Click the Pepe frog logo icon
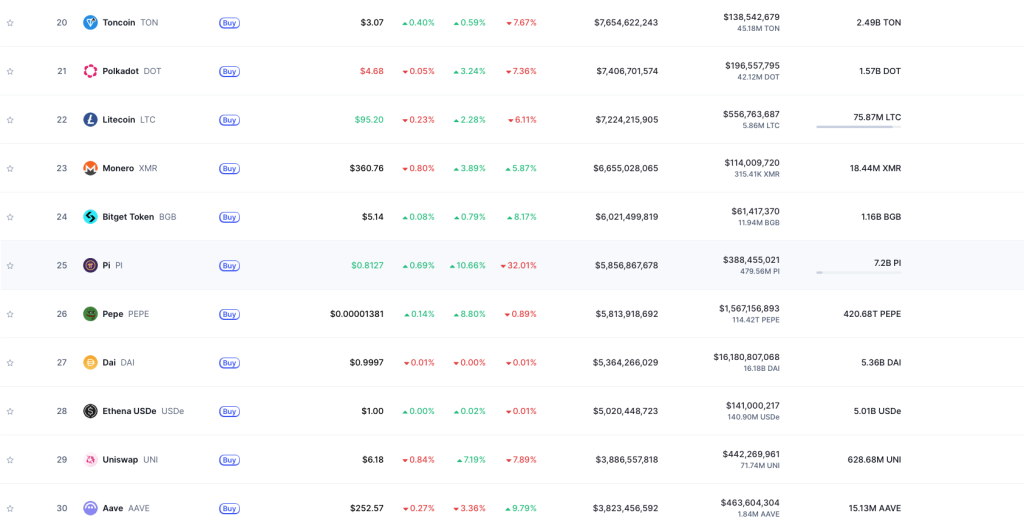The image size is (1024, 530). [90, 314]
